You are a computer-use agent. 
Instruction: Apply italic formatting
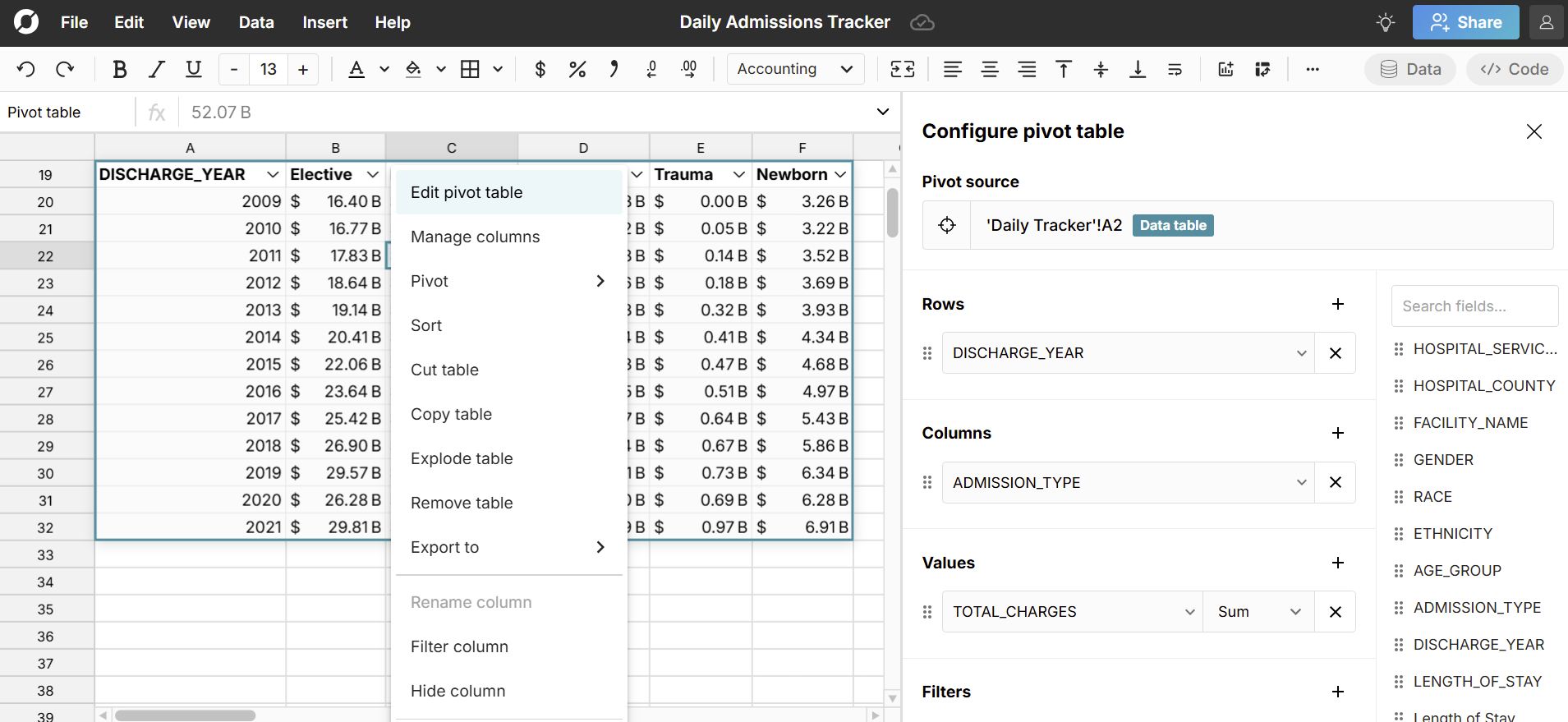point(156,69)
